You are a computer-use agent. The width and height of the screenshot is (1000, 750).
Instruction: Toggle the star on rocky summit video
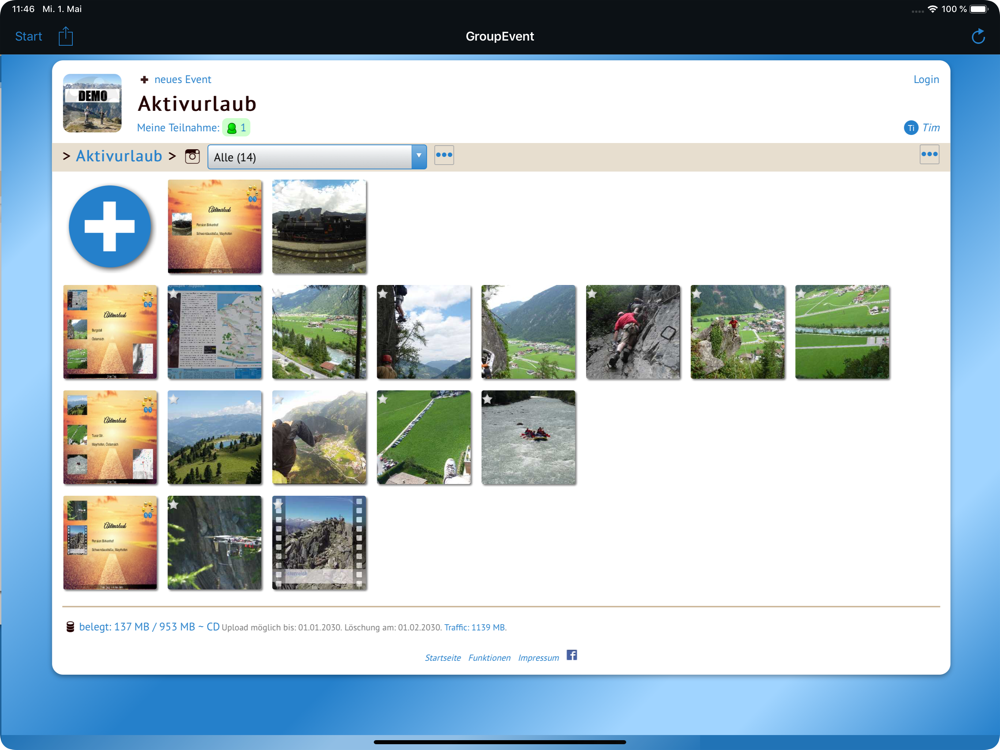[x=278, y=504]
